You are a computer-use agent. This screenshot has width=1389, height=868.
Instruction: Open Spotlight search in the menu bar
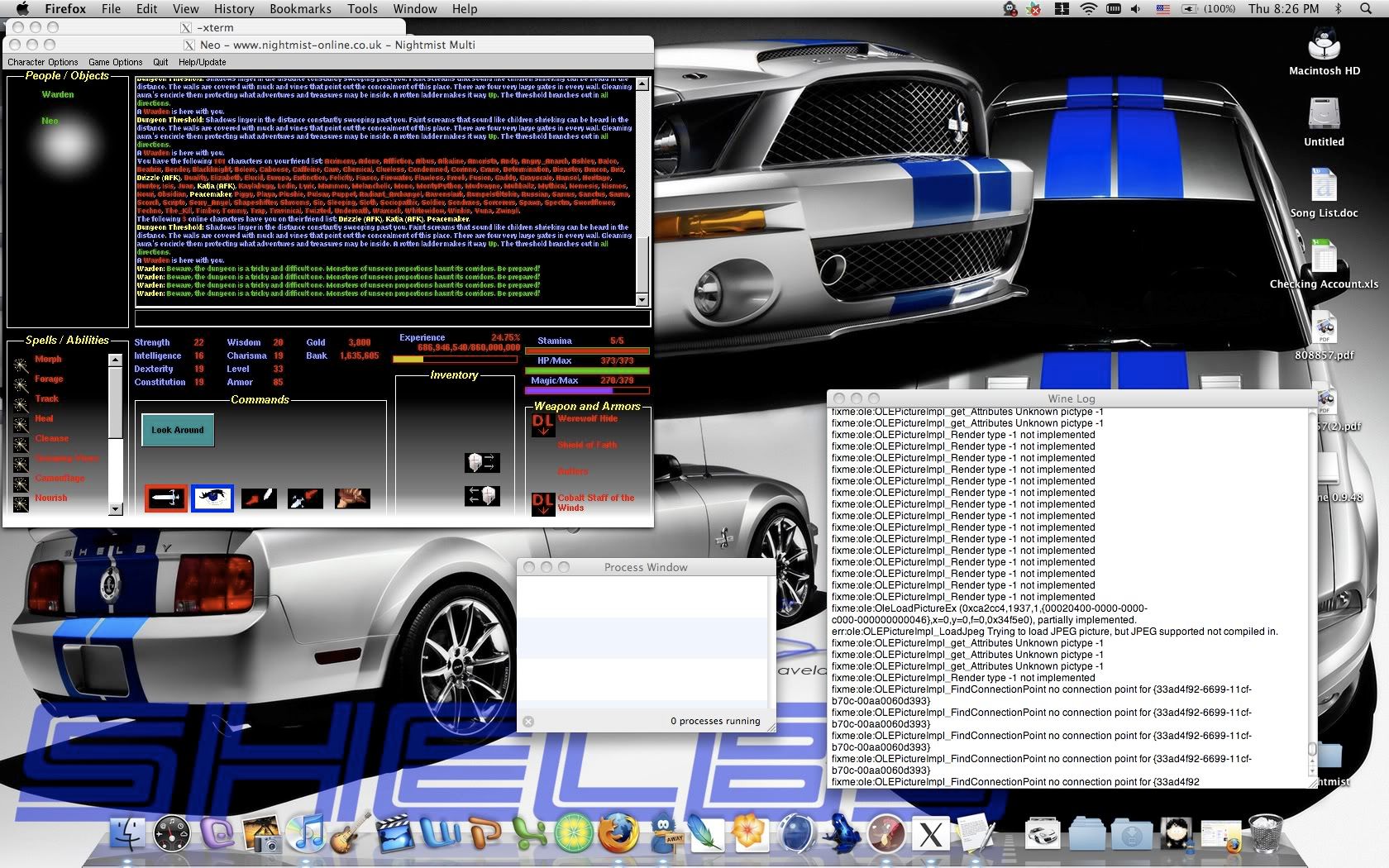coord(1365,9)
